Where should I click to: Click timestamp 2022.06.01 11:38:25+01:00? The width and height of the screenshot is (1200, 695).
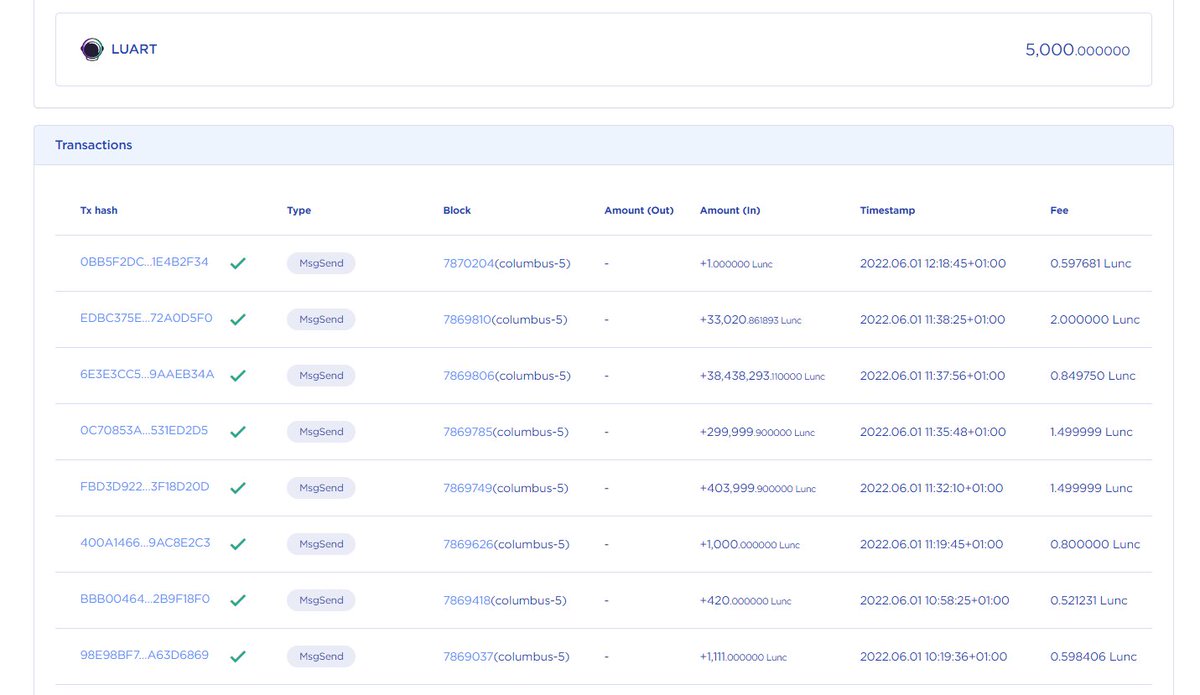(x=933, y=319)
